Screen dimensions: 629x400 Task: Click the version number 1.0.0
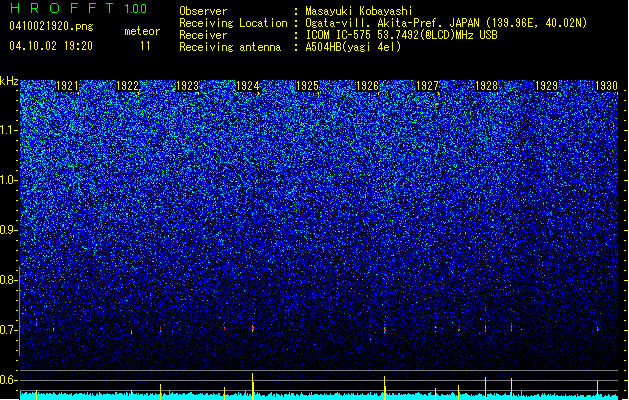click(x=135, y=9)
